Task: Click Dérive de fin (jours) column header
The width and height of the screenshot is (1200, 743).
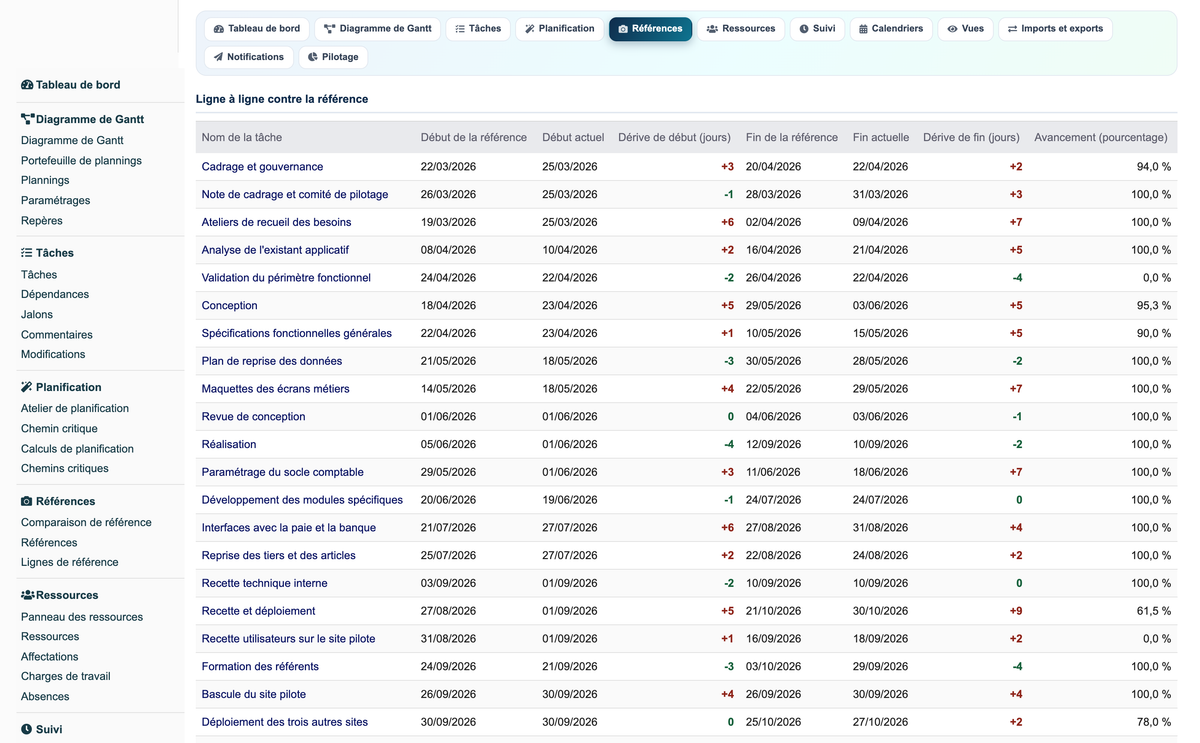Action: click(971, 137)
